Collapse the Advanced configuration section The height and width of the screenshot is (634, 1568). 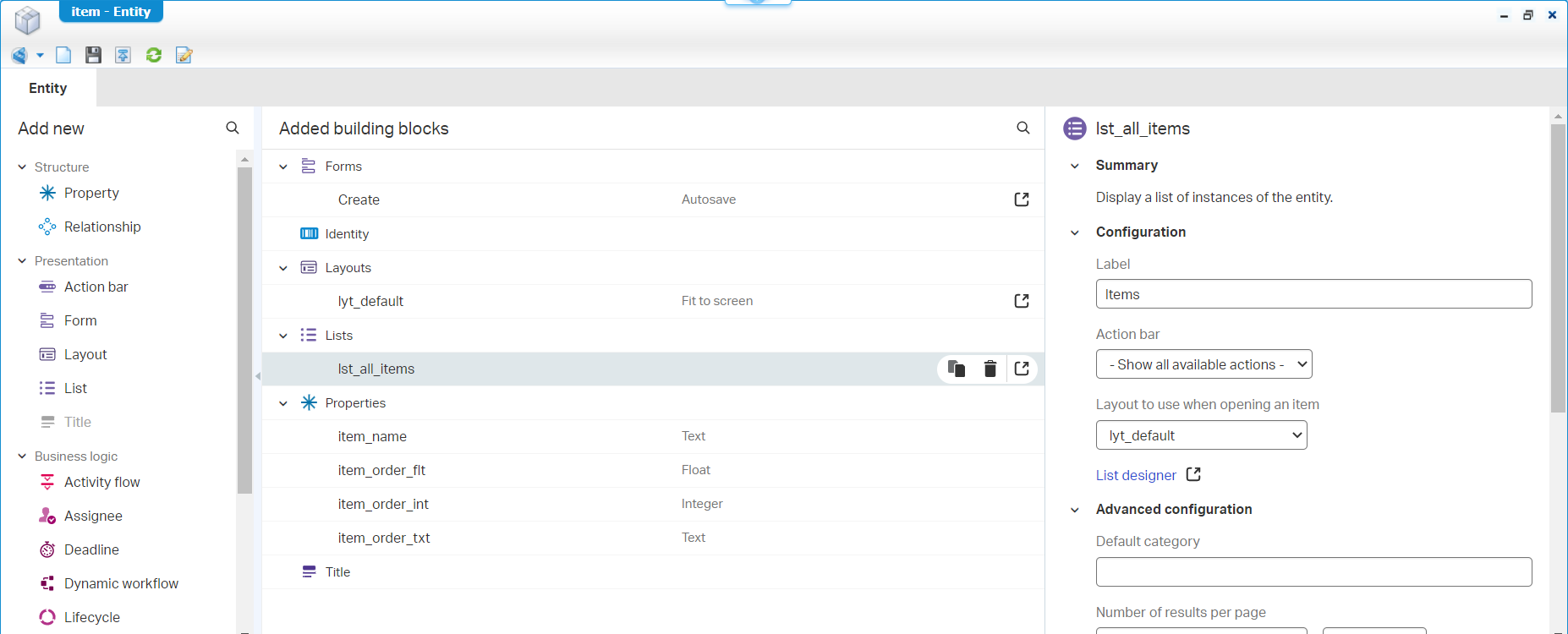(1075, 510)
